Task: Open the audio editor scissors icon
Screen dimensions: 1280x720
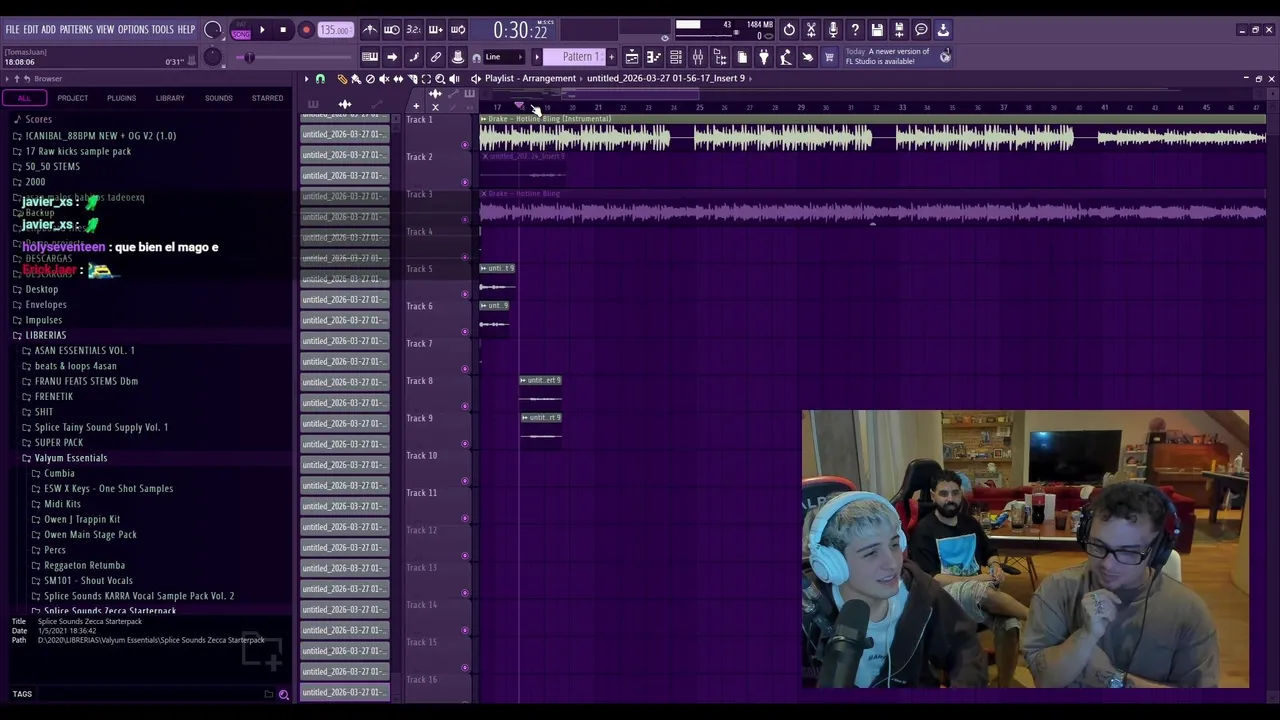Action: coord(811,30)
